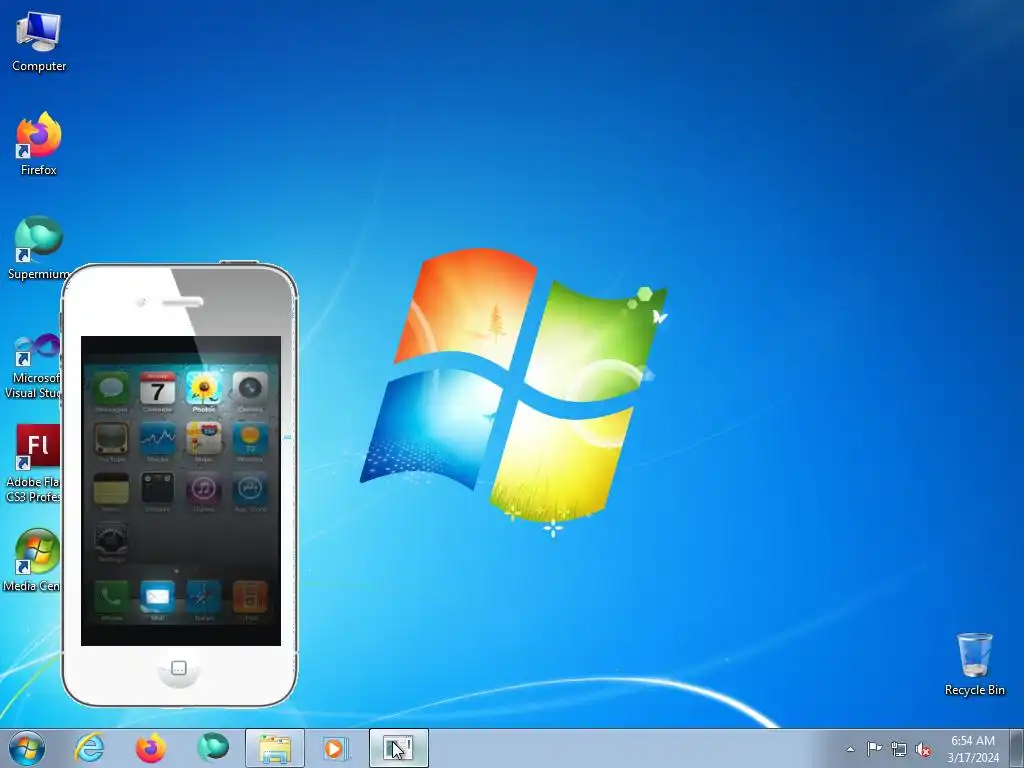Click the Computer desktop icon
The height and width of the screenshot is (768, 1024).
39,42
